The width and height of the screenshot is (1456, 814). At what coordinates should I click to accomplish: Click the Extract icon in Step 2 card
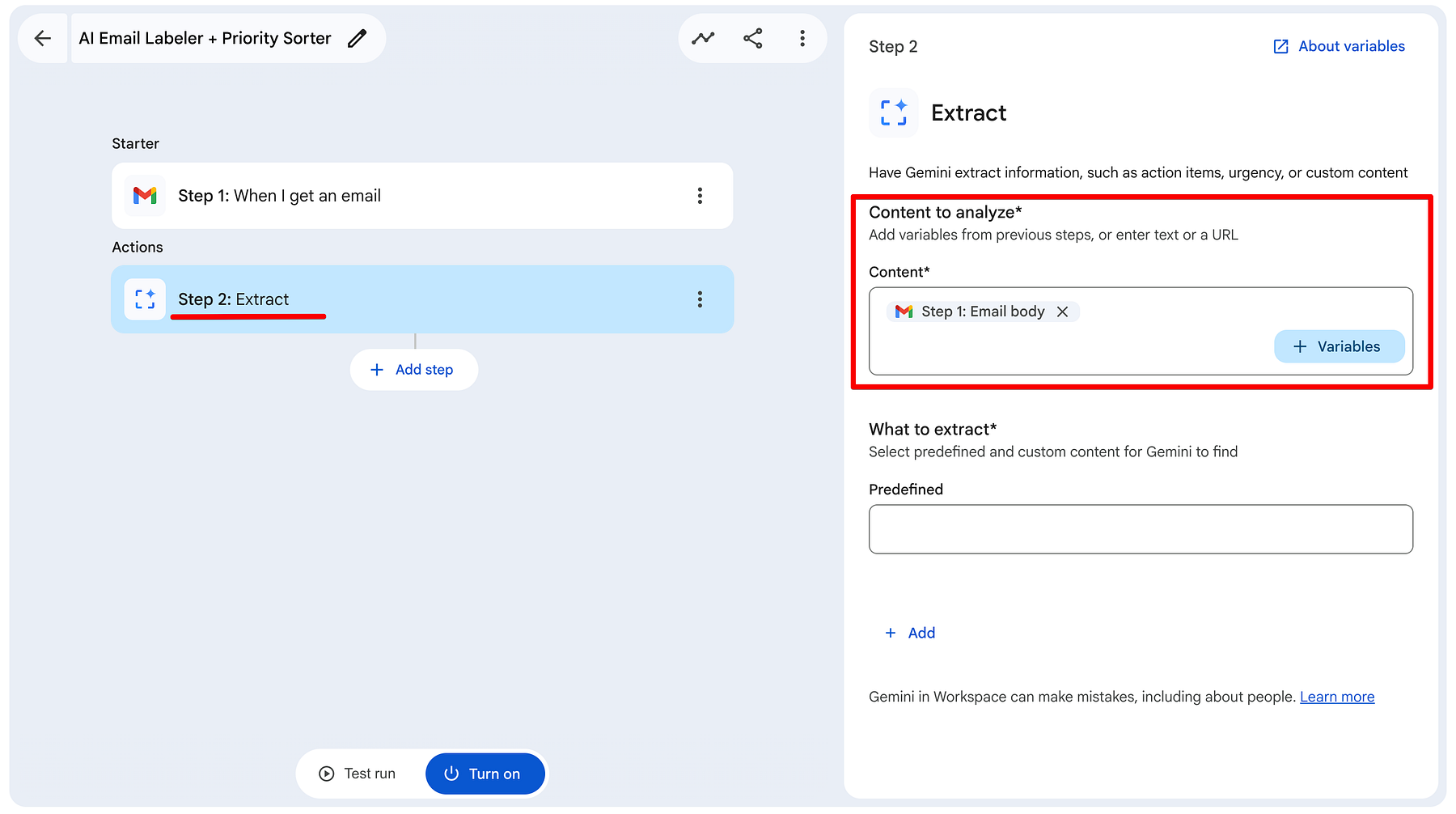(x=145, y=299)
